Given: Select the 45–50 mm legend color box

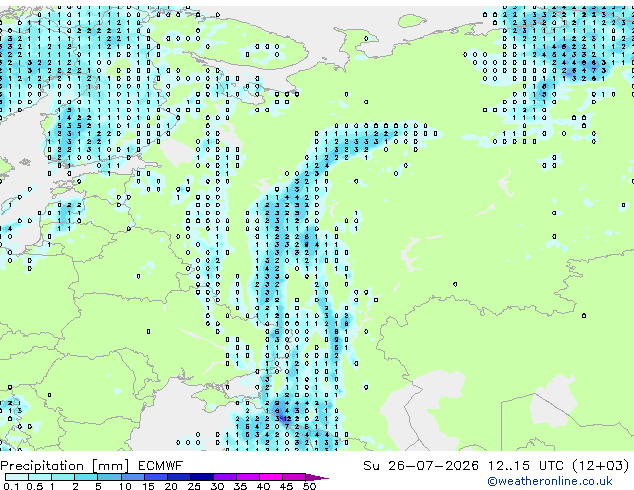Looking at the screenshot, I should click(x=294, y=477).
